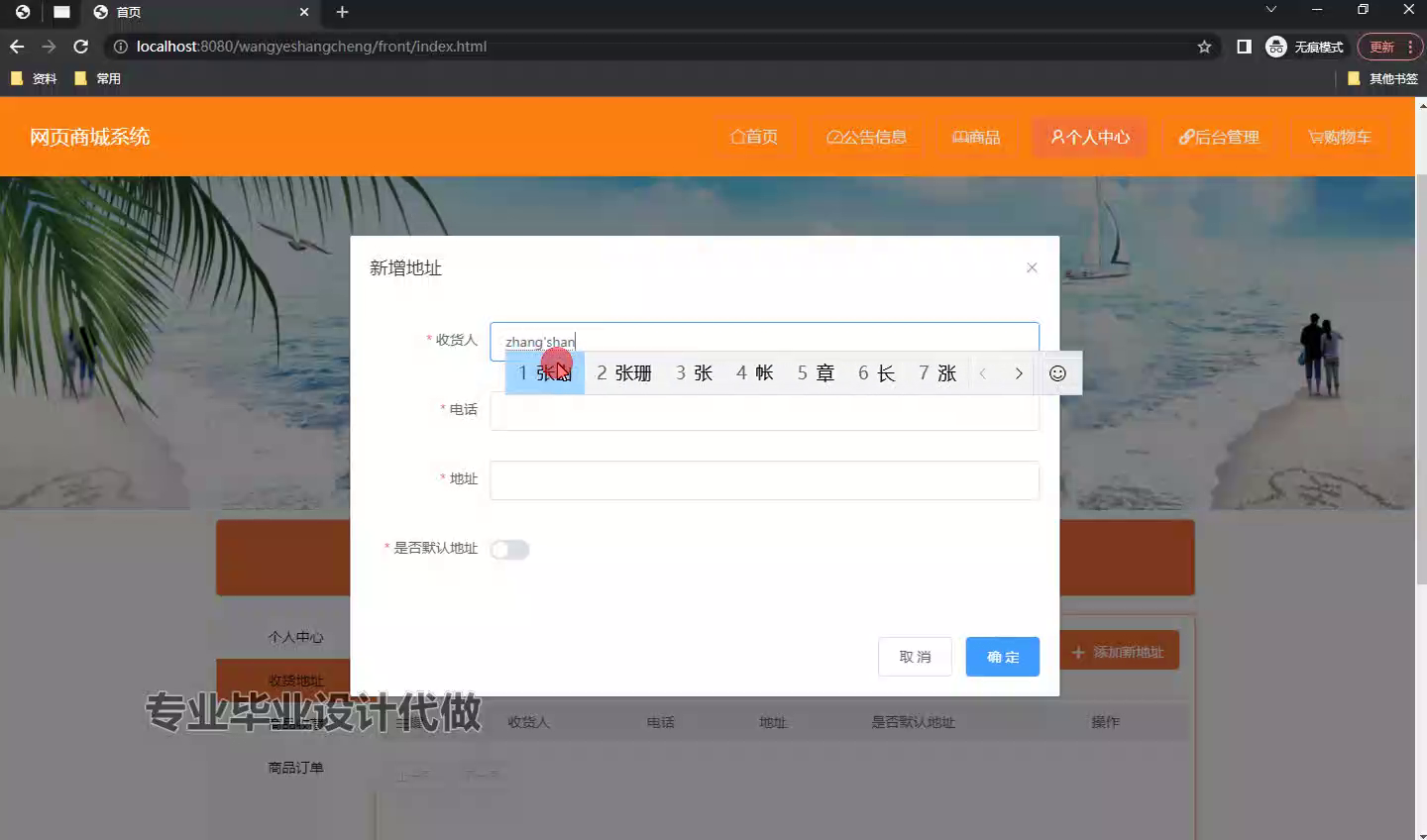View site information icon
The width and height of the screenshot is (1427, 840).
tap(120, 47)
